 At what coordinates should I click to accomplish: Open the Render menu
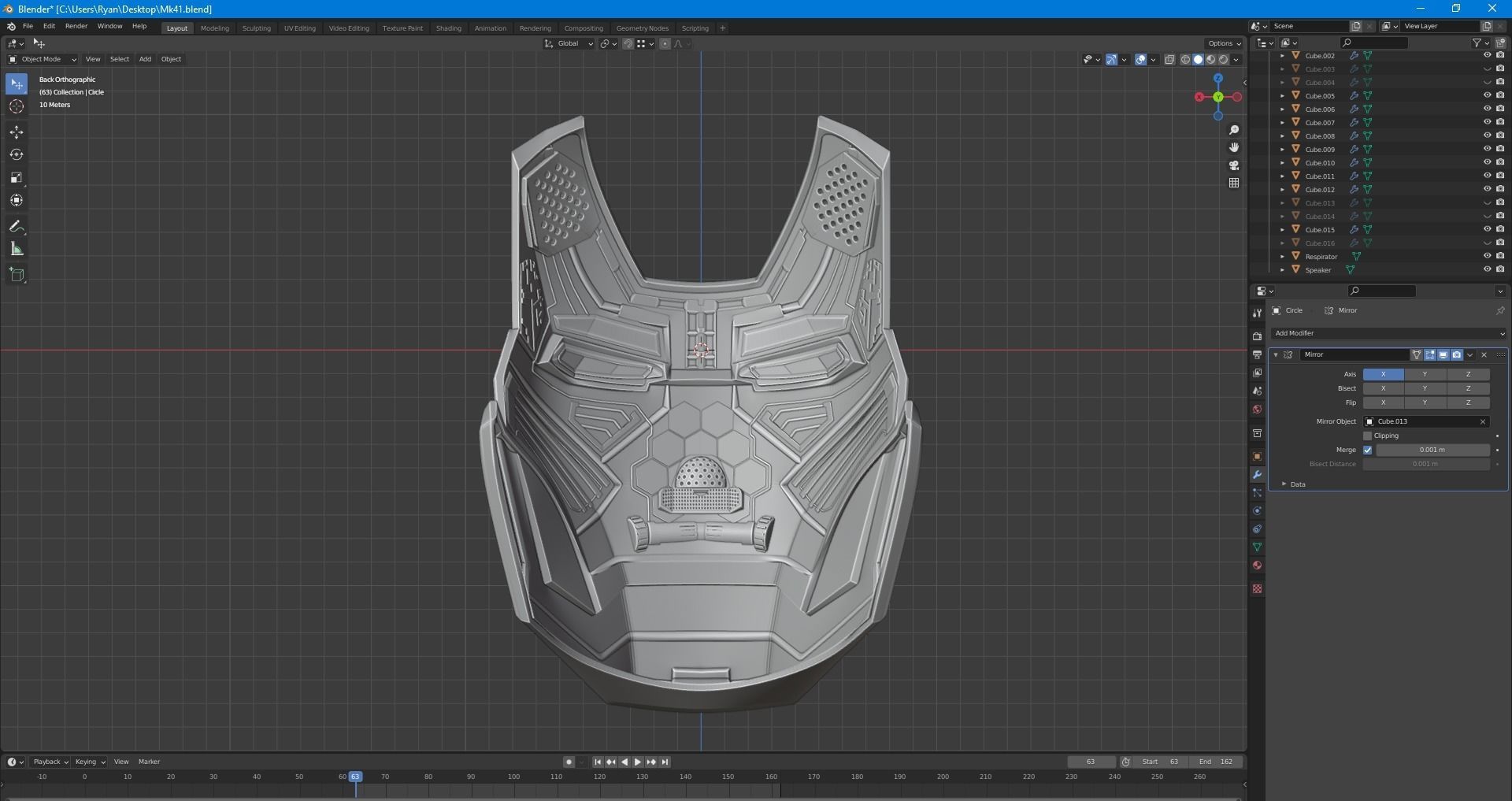[76, 26]
